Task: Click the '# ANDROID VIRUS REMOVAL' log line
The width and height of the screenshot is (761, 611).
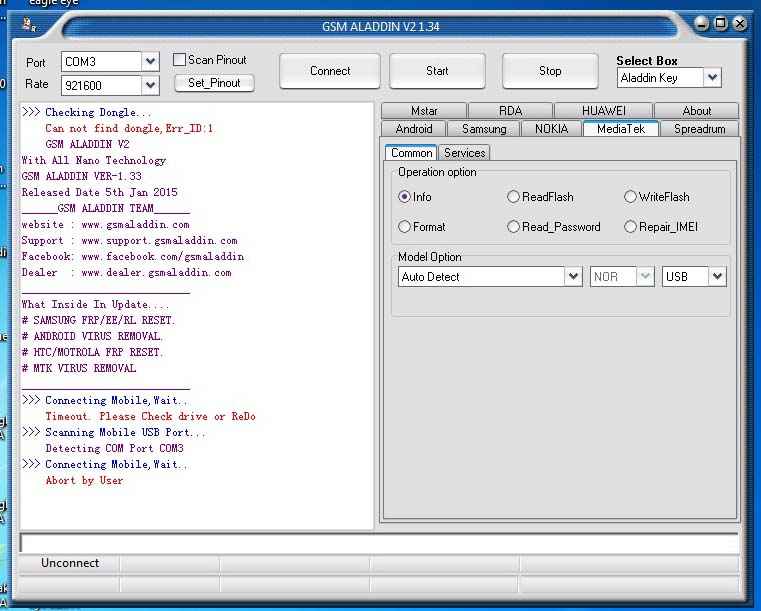Action: [92, 336]
